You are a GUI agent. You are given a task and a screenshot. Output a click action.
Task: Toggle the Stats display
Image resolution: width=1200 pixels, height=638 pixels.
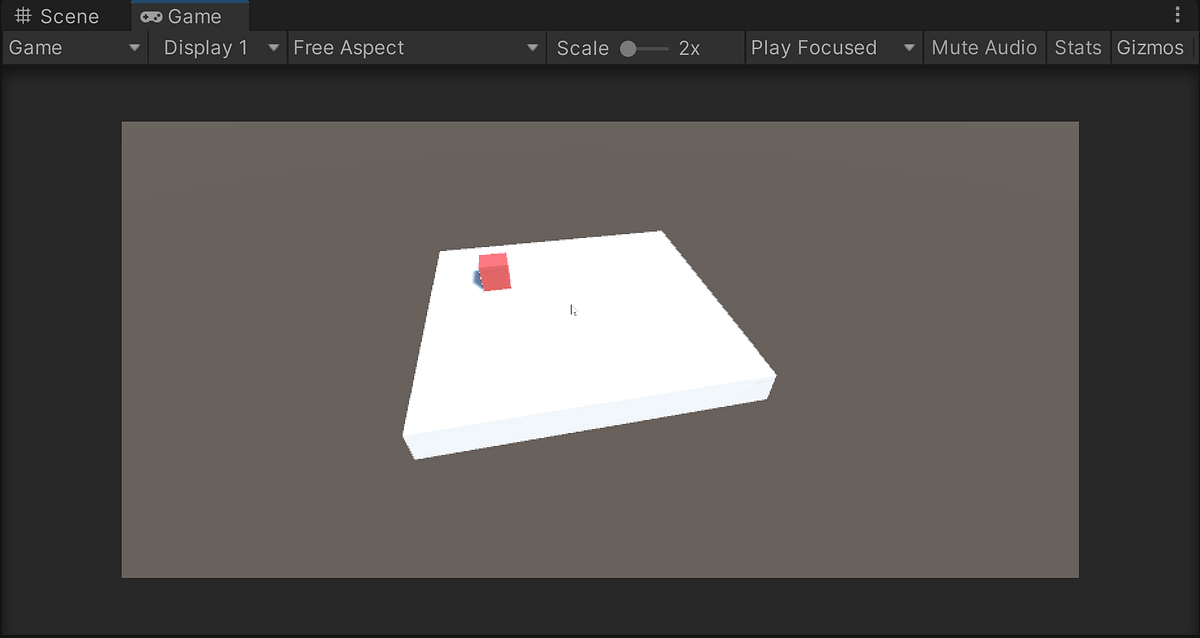point(1078,47)
